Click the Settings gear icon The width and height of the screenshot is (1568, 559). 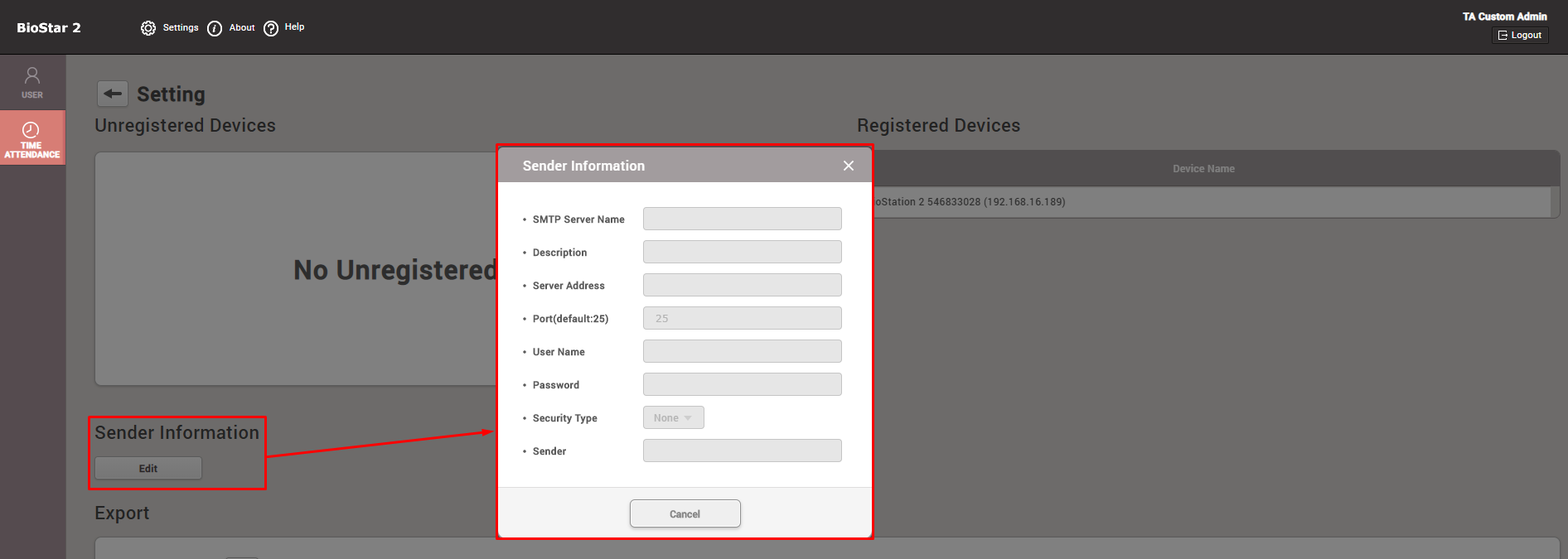click(148, 28)
